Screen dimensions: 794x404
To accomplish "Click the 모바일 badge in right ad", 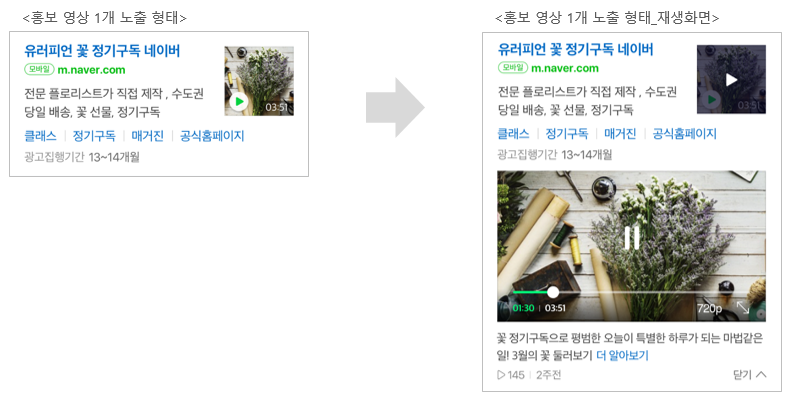I will pyautogui.click(x=513, y=67).
